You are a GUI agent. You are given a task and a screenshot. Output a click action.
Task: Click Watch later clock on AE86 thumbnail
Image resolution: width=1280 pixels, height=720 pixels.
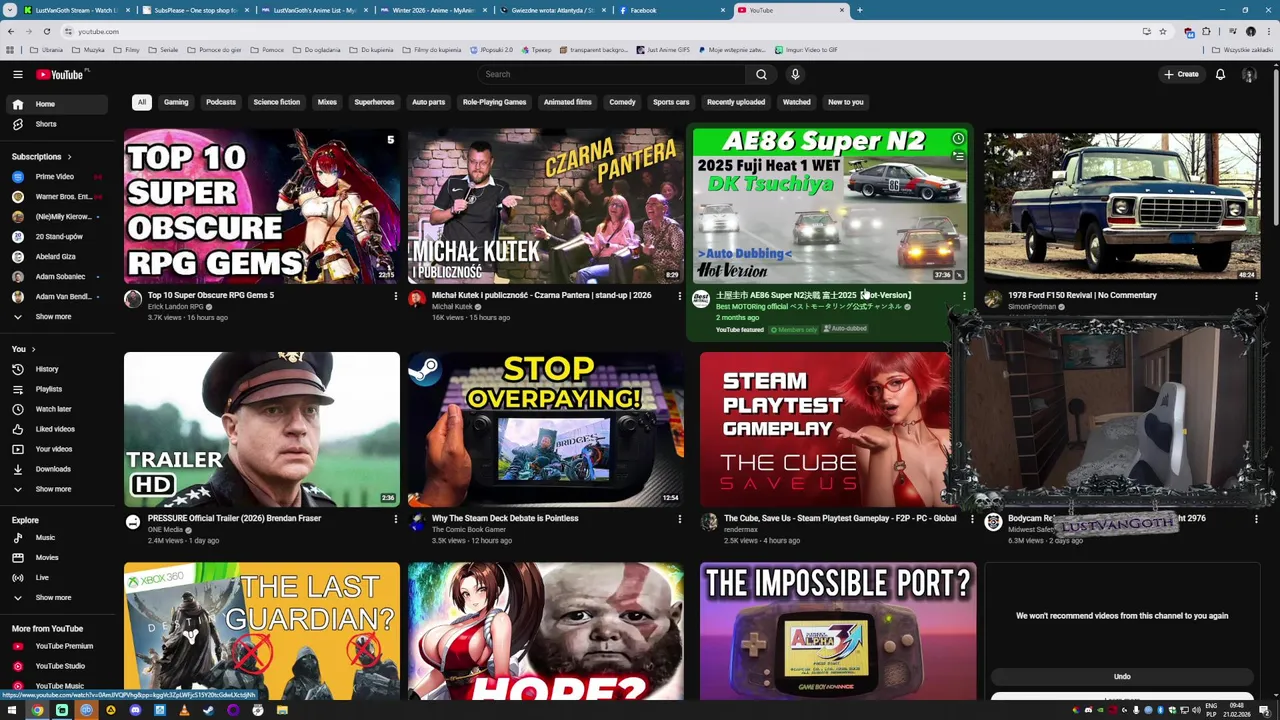pyautogui.click(x=958, y=139)
